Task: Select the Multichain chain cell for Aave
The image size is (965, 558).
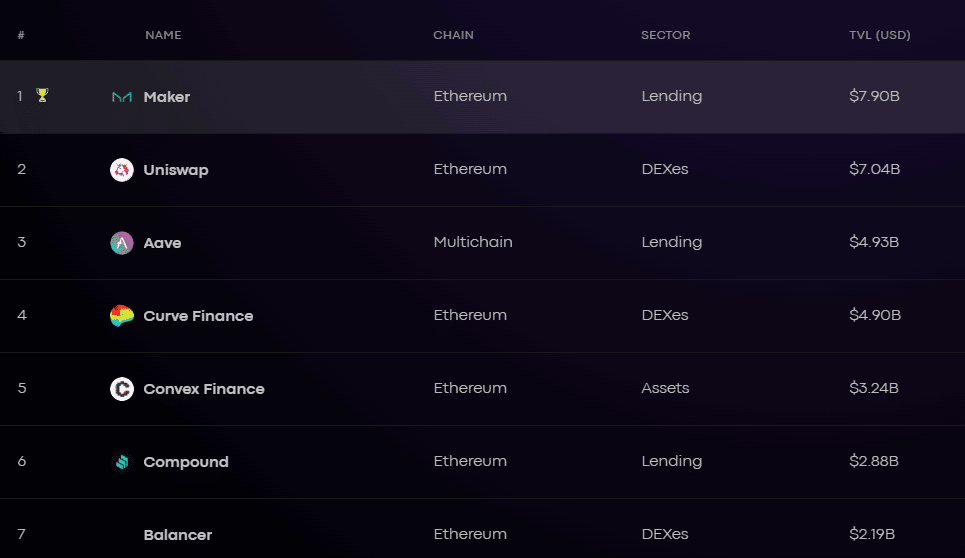Action: (x=473, y=242)
